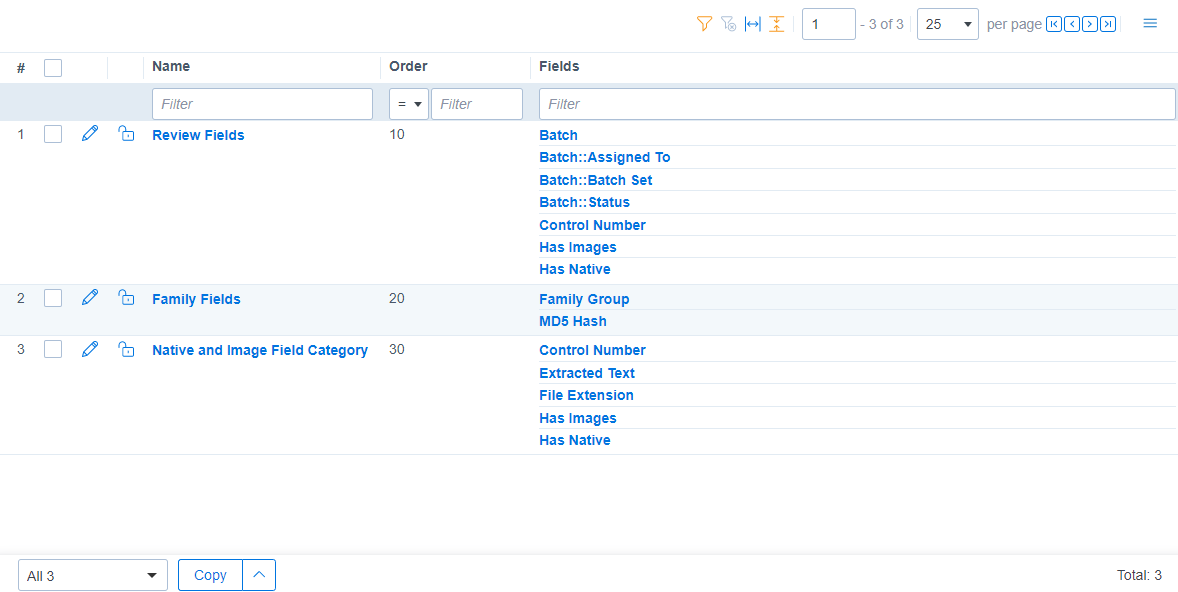Check Native and Image Field Category checkbox

click(x=53, y=349)
